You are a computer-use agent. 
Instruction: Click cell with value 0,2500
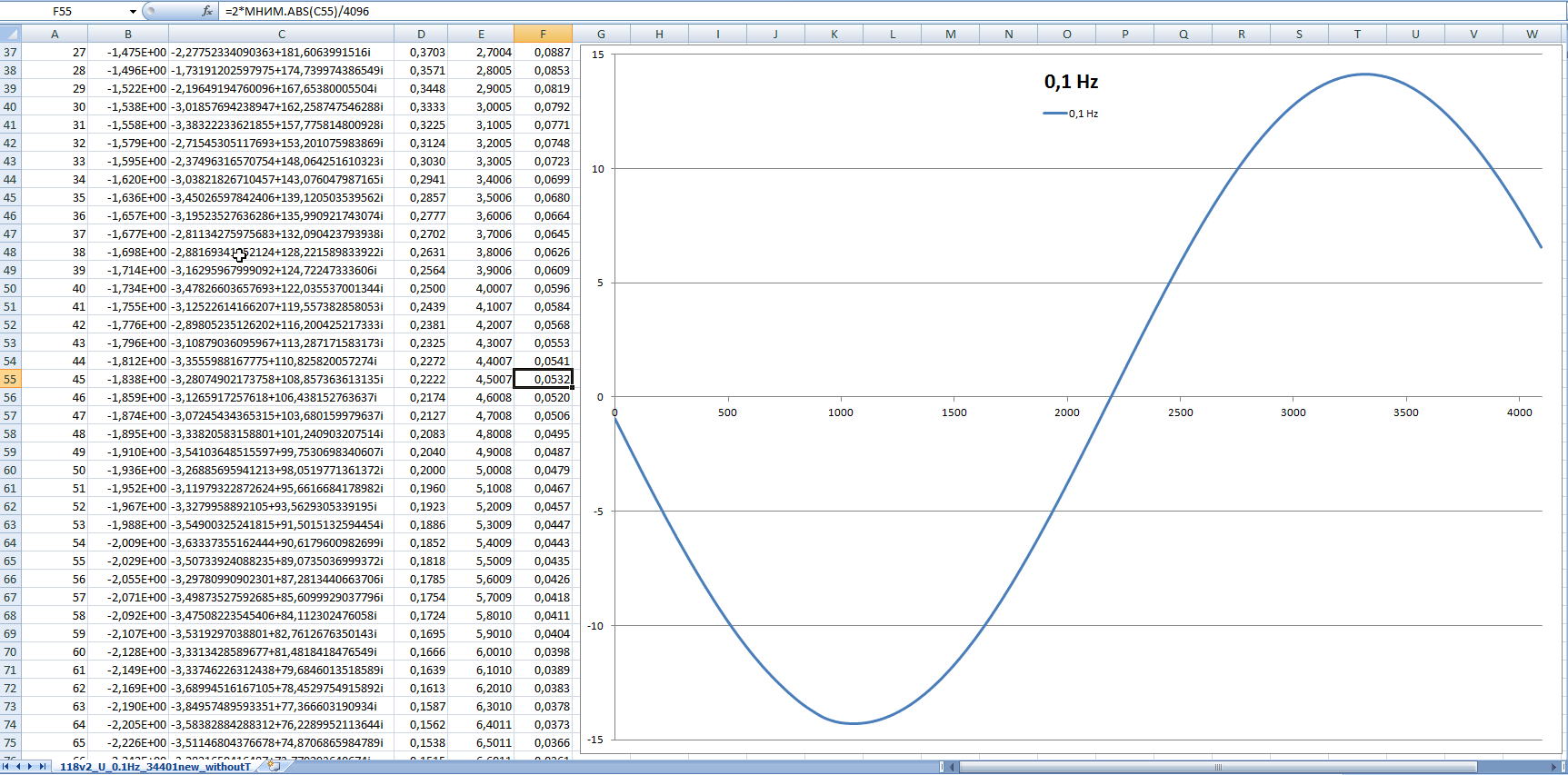pyautogui.click(x=421, y=288)
